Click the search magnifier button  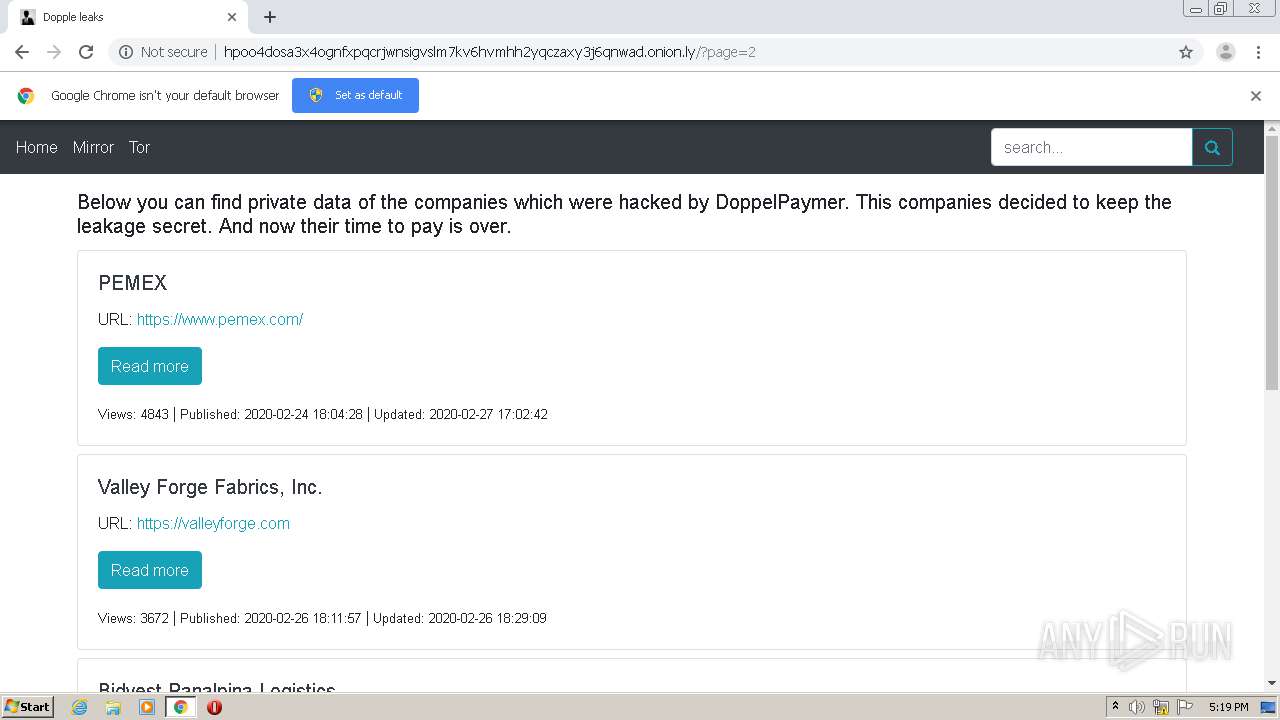(x=1212, y=147)
